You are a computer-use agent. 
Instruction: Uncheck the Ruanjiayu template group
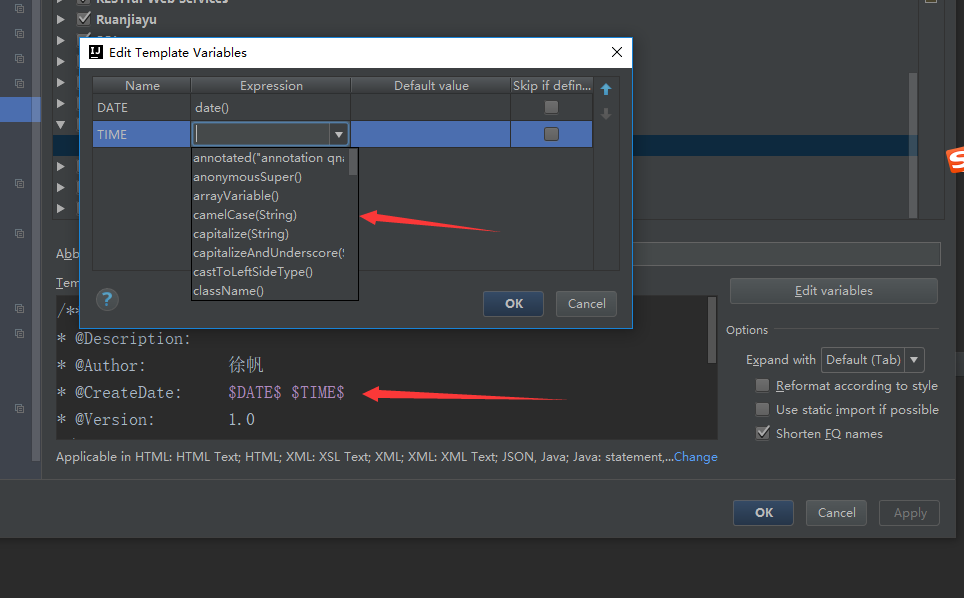pyautogui.click(x=84, y=19)
